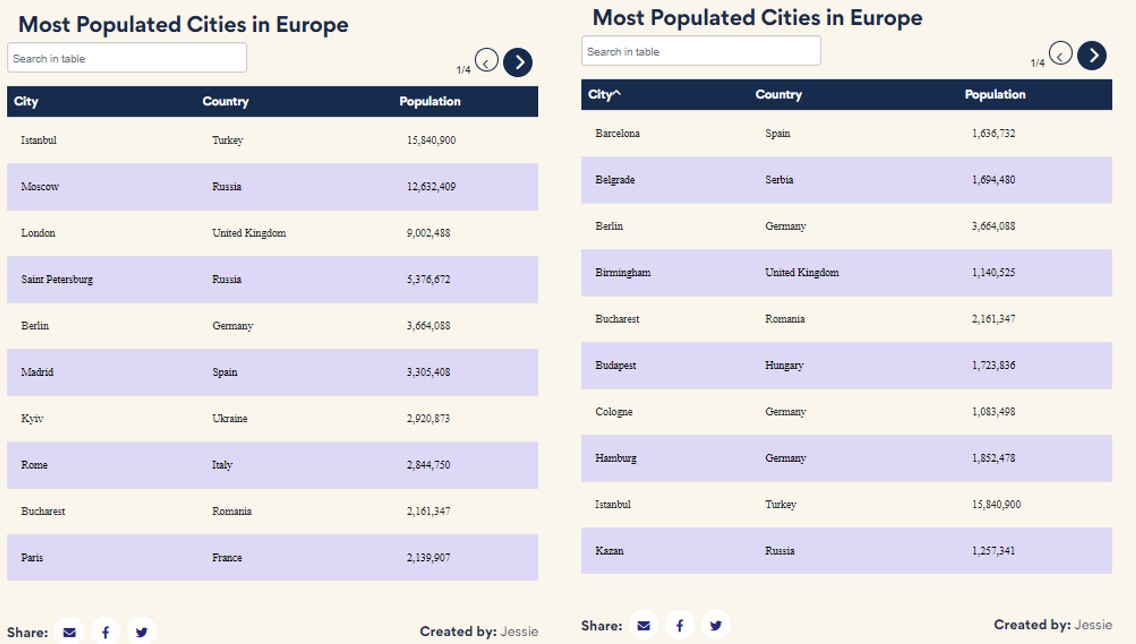
Task: Click the Twitter share icon under the left table
Action: 141,631
